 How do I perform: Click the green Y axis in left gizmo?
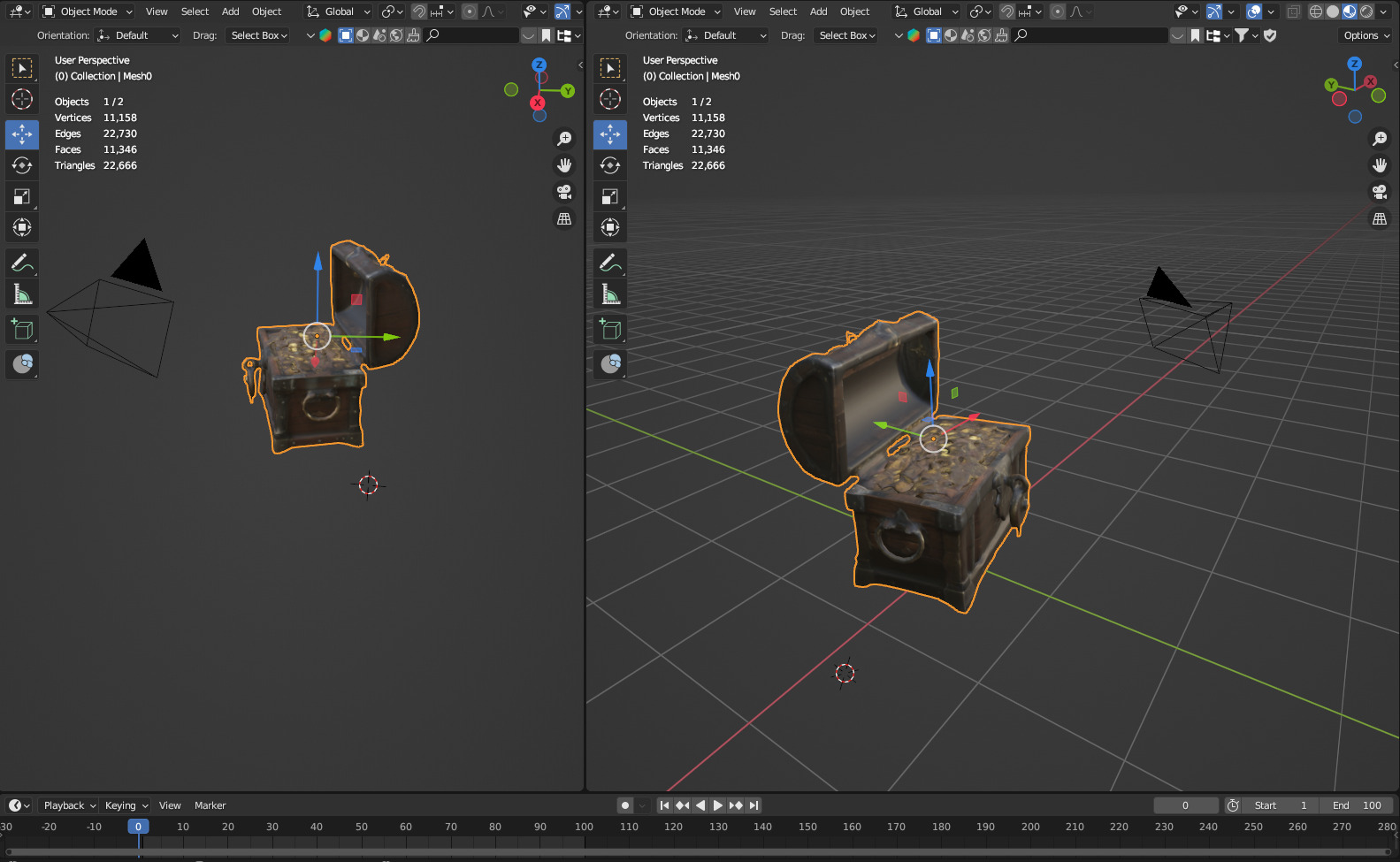pos(568,90)
